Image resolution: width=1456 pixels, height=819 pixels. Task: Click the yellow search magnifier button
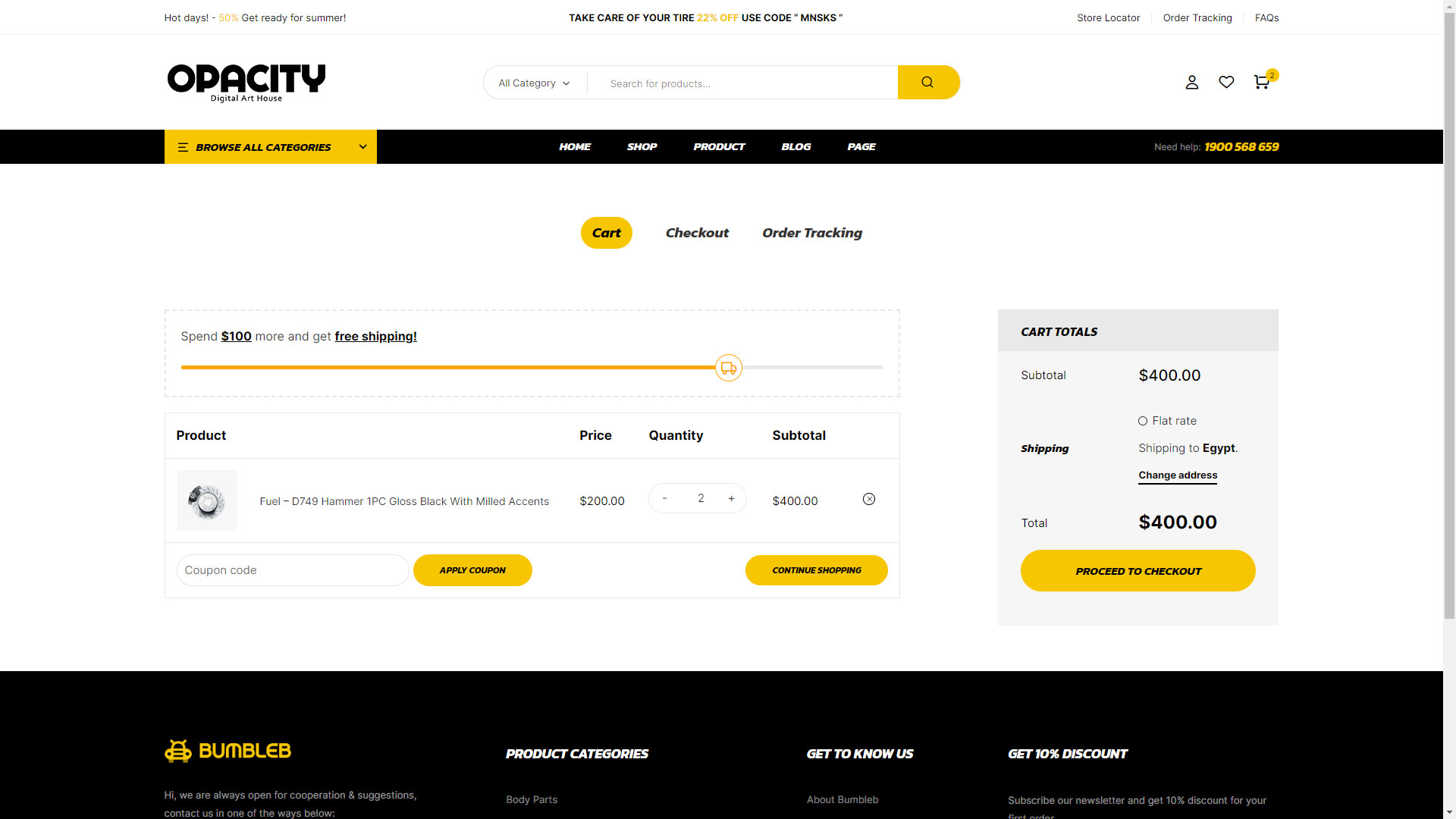click(927, 83)
